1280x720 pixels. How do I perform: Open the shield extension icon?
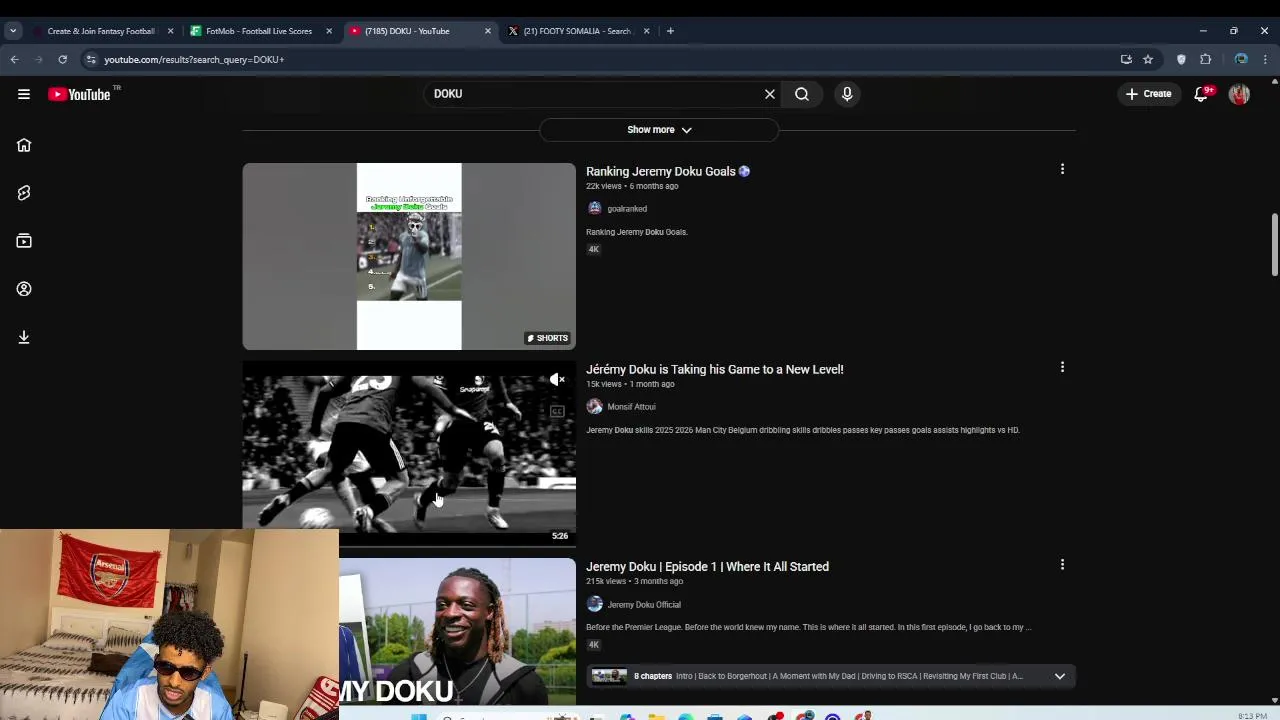point(1181,59)
